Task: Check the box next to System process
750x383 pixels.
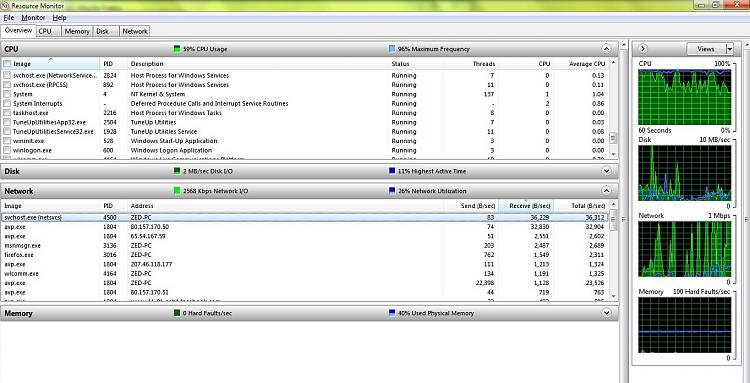Action: pos(7,94)
